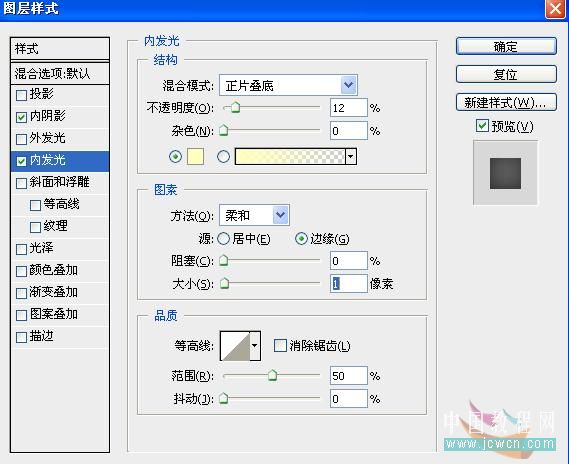This screenshot has width=569, height=464.
Task: Open the contour picker dropdown arrow
Action: (x=255, y=345)
